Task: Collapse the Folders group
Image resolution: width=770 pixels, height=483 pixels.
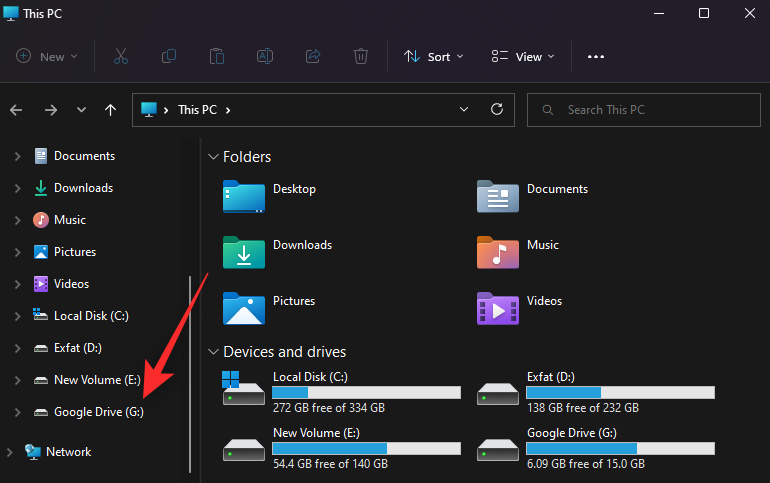Action: pos(213,157)
